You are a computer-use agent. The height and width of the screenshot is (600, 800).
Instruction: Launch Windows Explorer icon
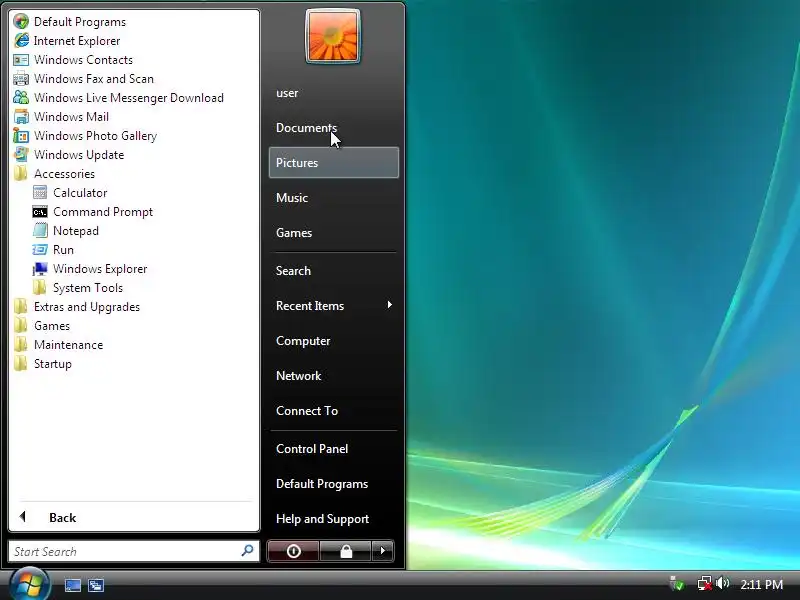[x=40, y=269]
